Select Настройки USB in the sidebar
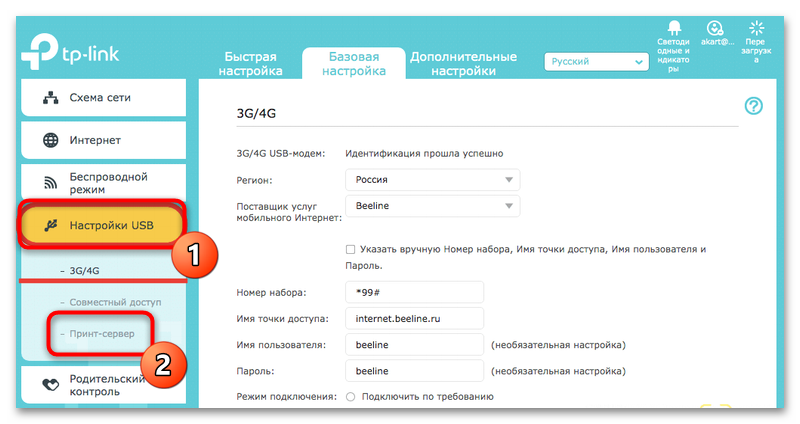Viewport: 800px width, 424px height. tap(104, 225)
